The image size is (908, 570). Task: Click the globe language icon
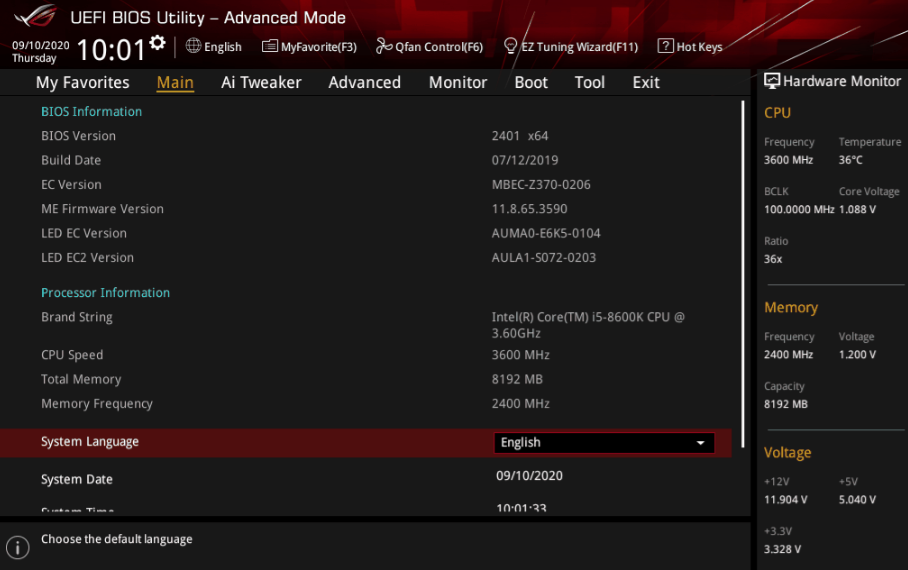[193, 46]
